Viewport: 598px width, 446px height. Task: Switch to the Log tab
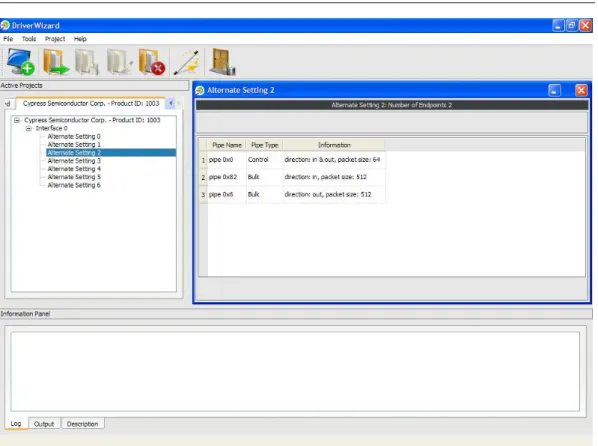(x=16, y=423)
